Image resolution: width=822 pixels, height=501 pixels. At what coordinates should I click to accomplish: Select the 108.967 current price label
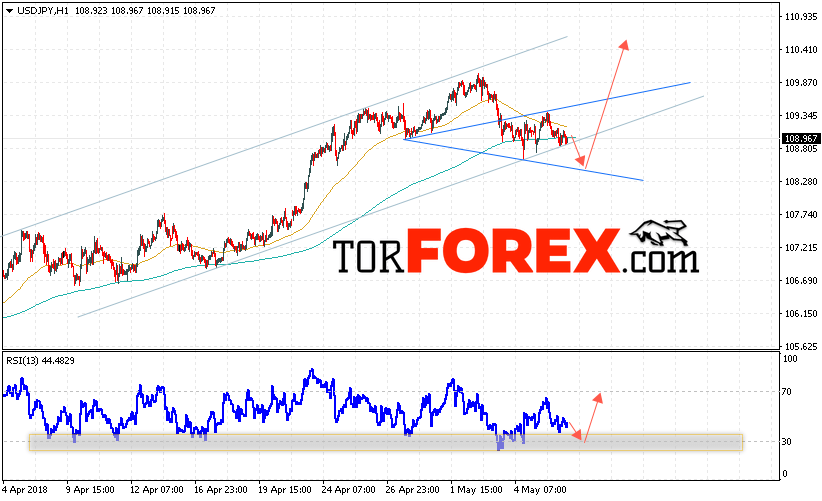click(x=800, y=138)
